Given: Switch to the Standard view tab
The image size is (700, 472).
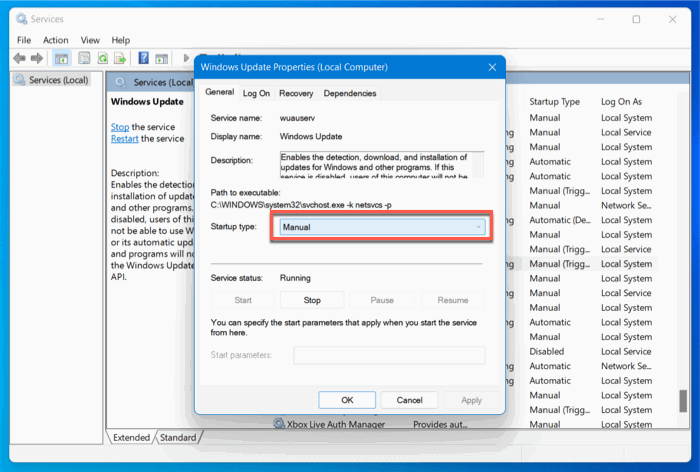Looking at the screenshot, I should point(178,437).
